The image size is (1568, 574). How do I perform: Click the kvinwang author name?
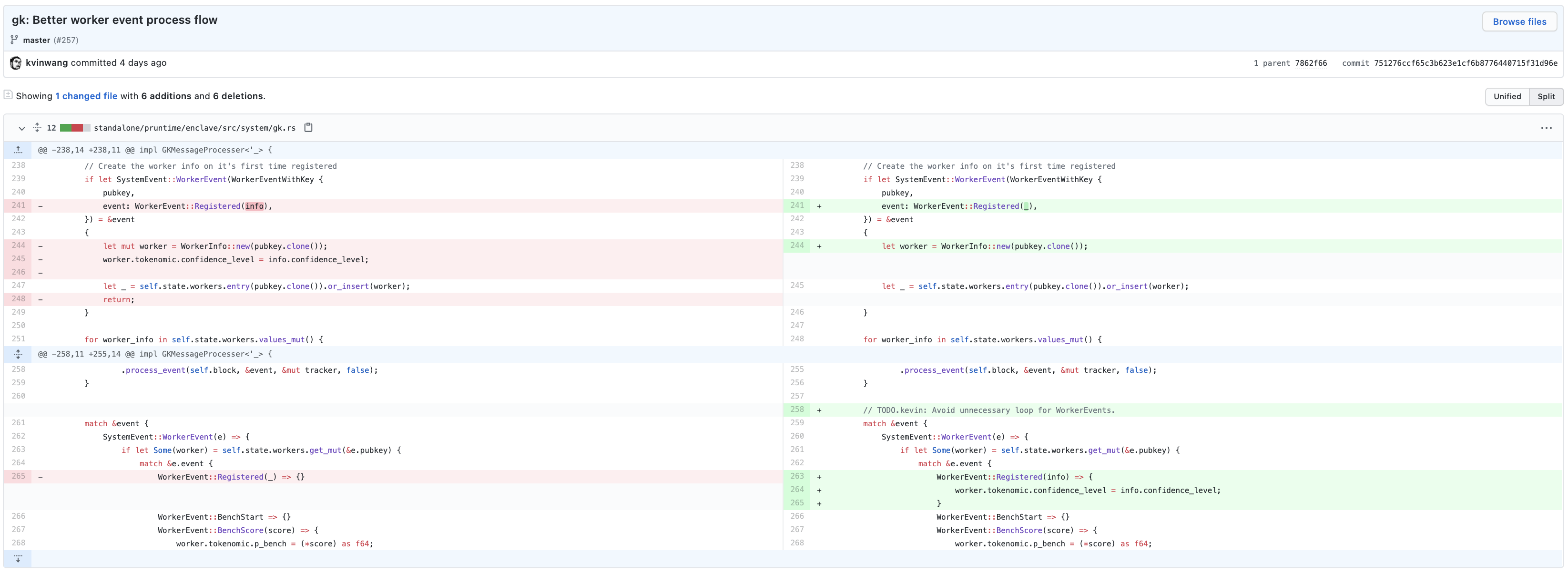47,63
